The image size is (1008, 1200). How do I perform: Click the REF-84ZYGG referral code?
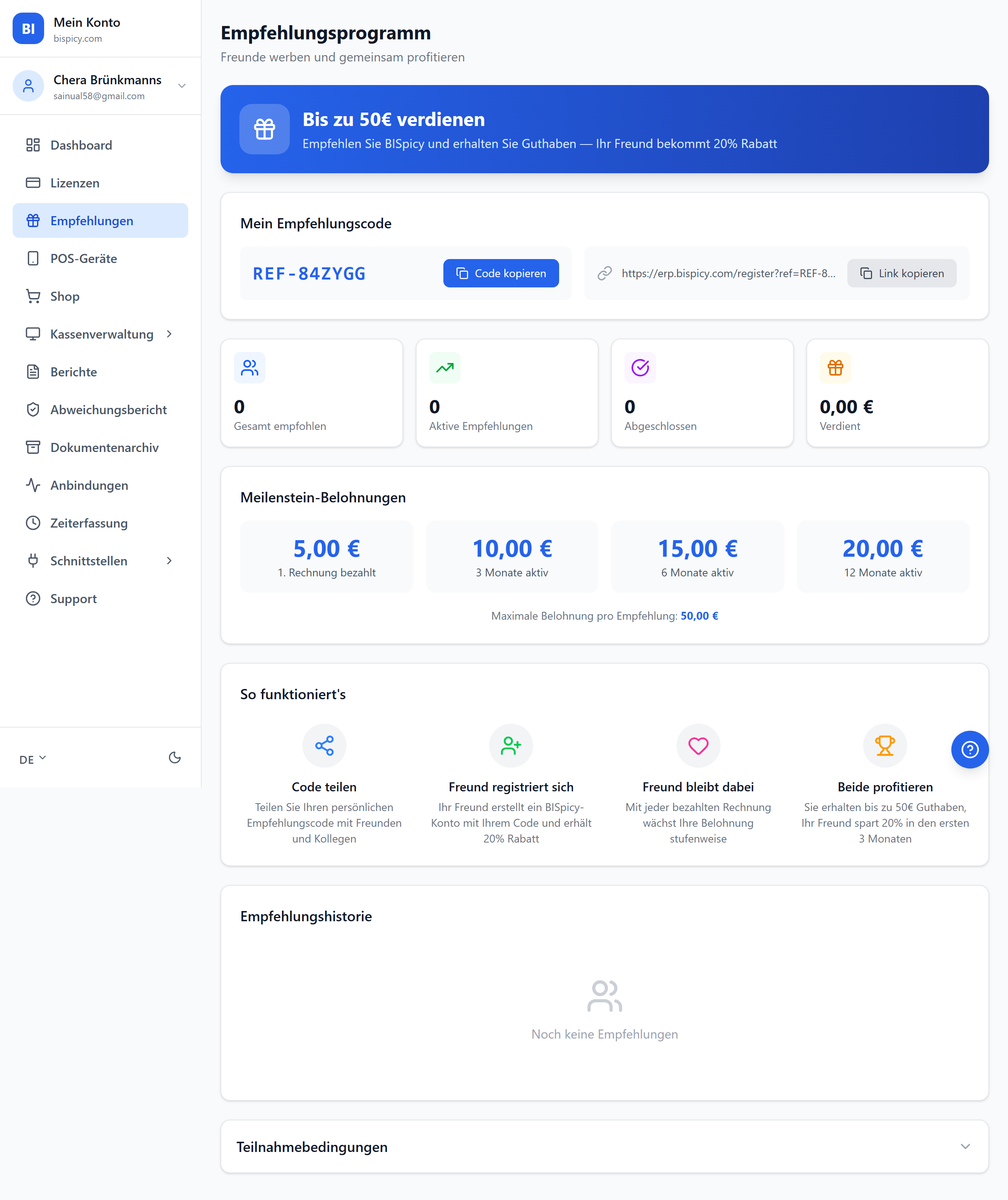309,274
